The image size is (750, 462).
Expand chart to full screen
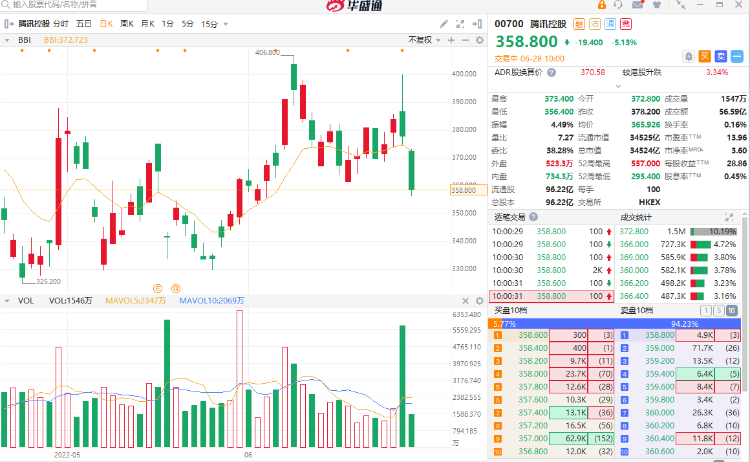pos(460,24)
